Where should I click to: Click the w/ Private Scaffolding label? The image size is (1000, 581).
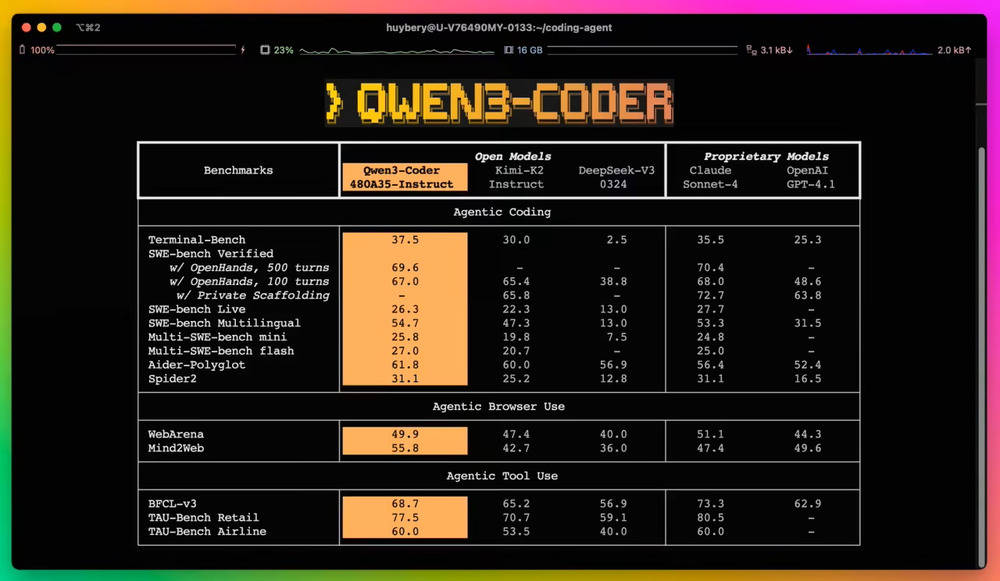pyautogui.click(x=253, y=295)
